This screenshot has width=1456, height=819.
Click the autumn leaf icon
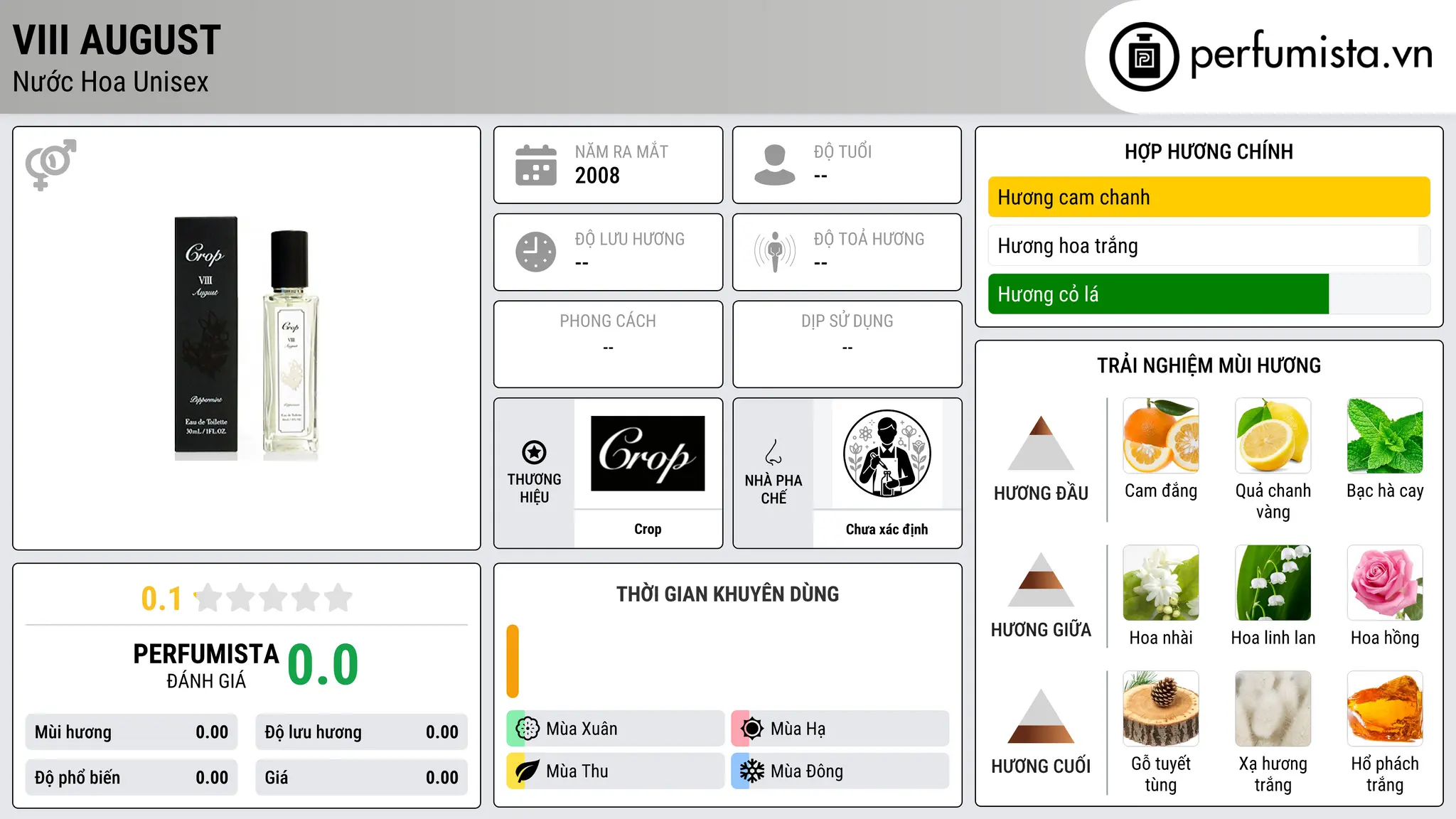(527, 771)
